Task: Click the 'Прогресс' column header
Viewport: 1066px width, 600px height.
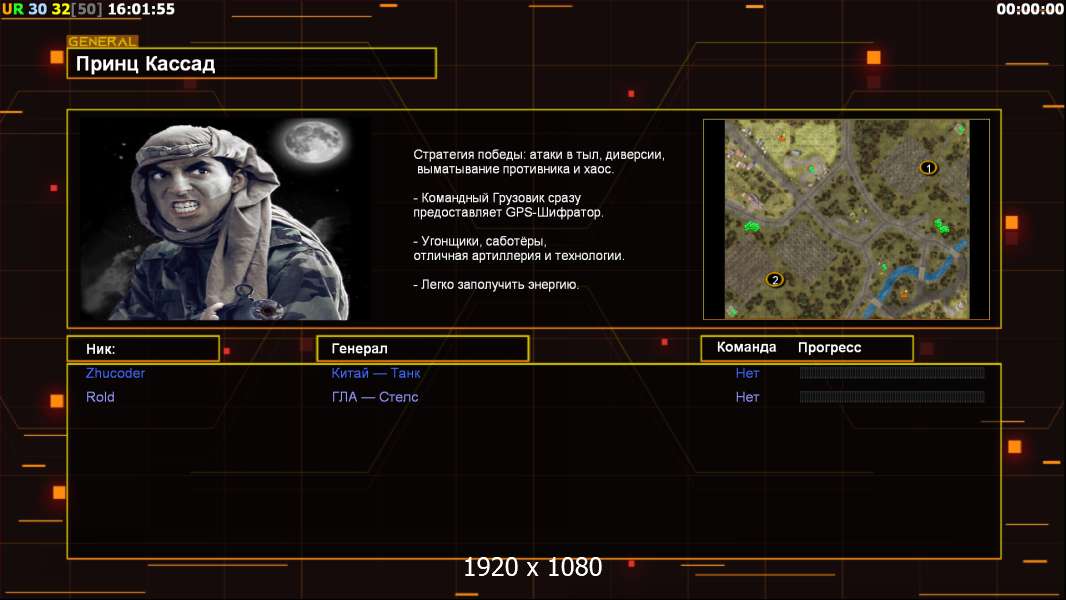Action: (829, 348)
